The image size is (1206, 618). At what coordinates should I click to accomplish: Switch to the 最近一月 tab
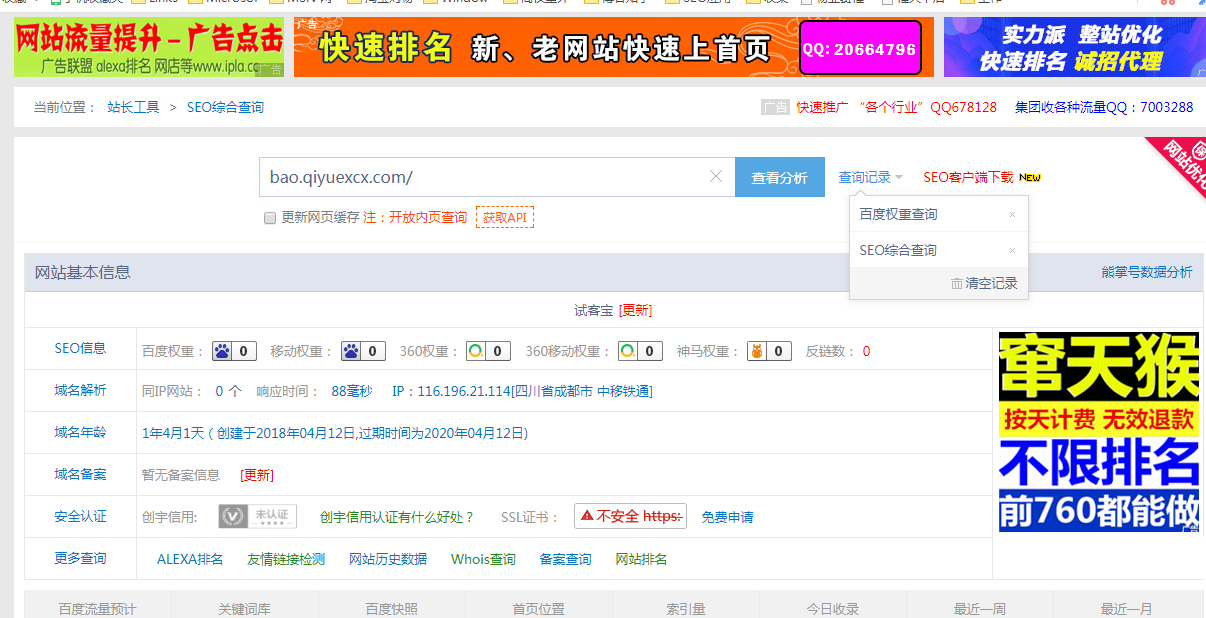(1127, 608)
